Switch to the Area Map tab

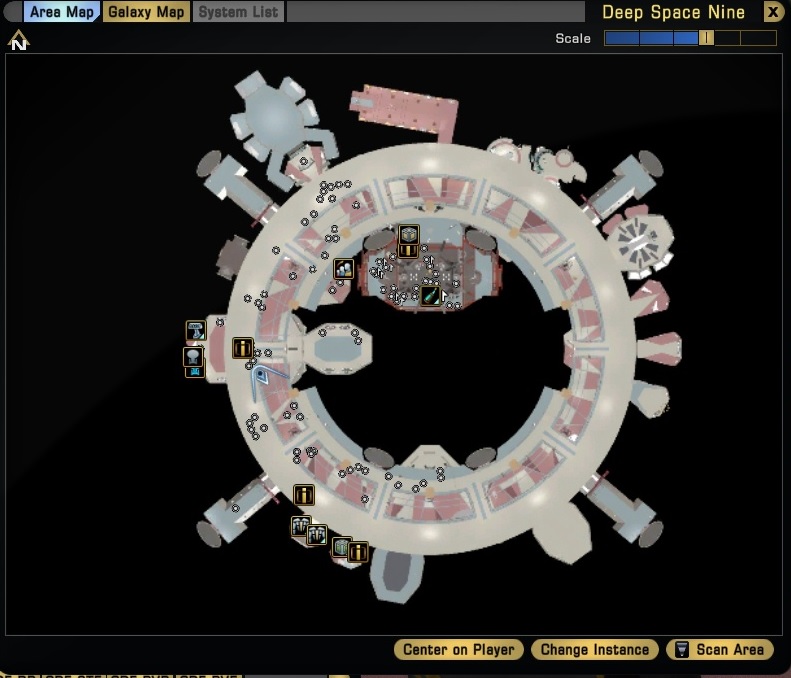coord(62,12)
